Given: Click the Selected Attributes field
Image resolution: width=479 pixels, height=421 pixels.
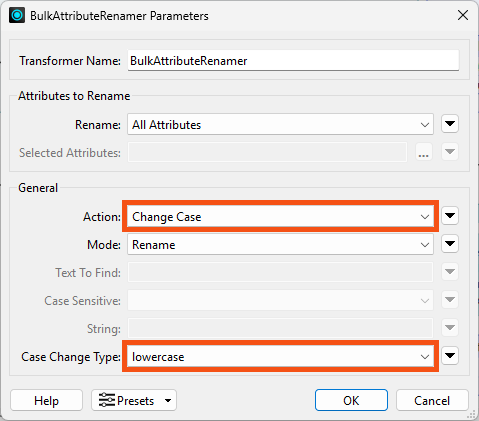Looking at the screenshot, I should [x=267, y=152].
